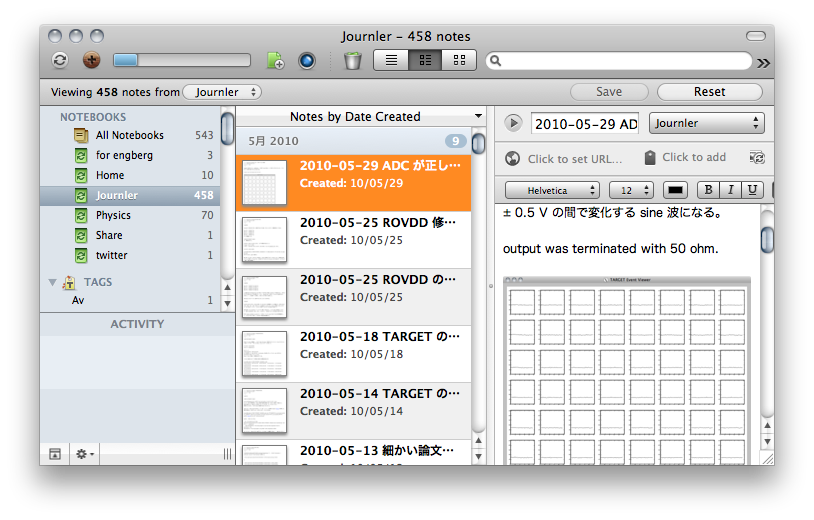Viewport: 814px width, 520px height.
Task: Click the sync refresh toolbar icon
Action: pyautogui.click(x=60, y=60)
